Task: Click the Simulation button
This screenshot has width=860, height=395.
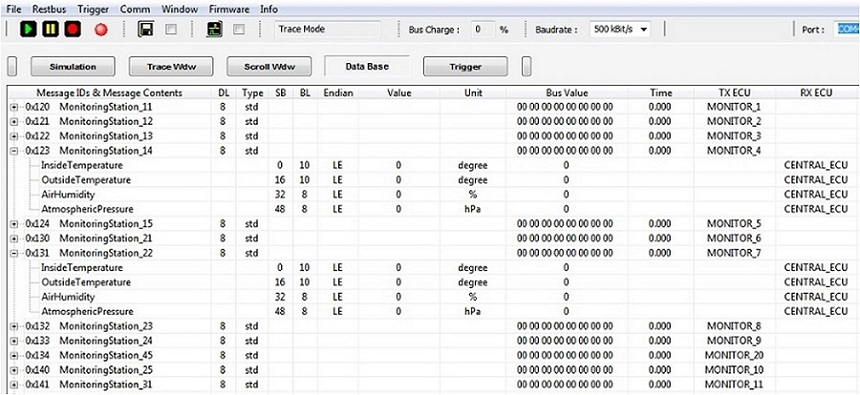Action: pyautogui.click(x=73, y=67)
